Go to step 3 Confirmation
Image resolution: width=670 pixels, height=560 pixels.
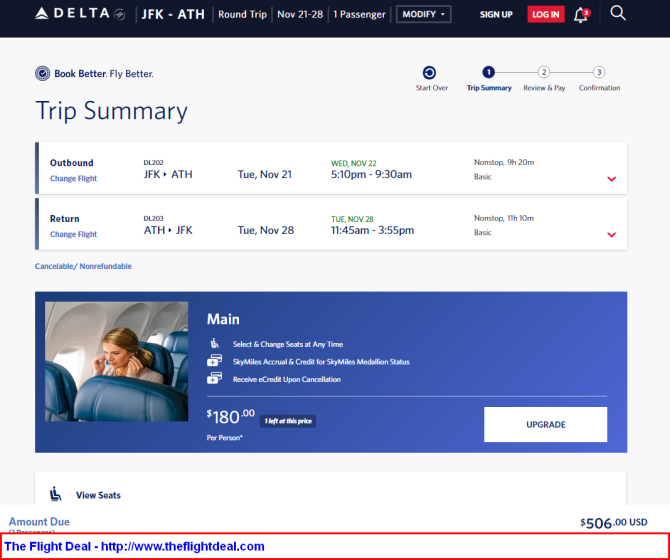tap(599, 72)
